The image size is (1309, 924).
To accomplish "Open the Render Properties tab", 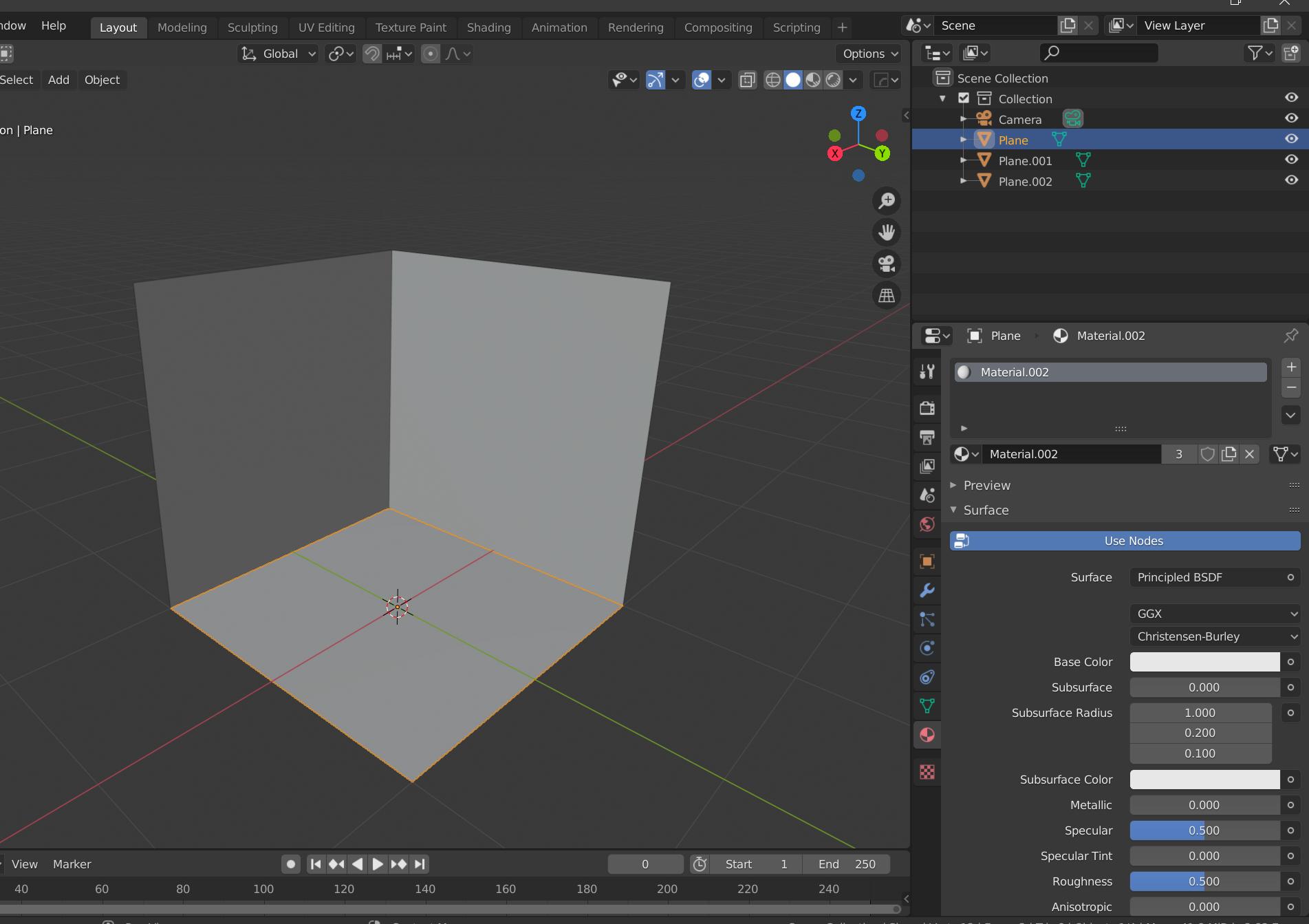I will [x=927, y=408].
